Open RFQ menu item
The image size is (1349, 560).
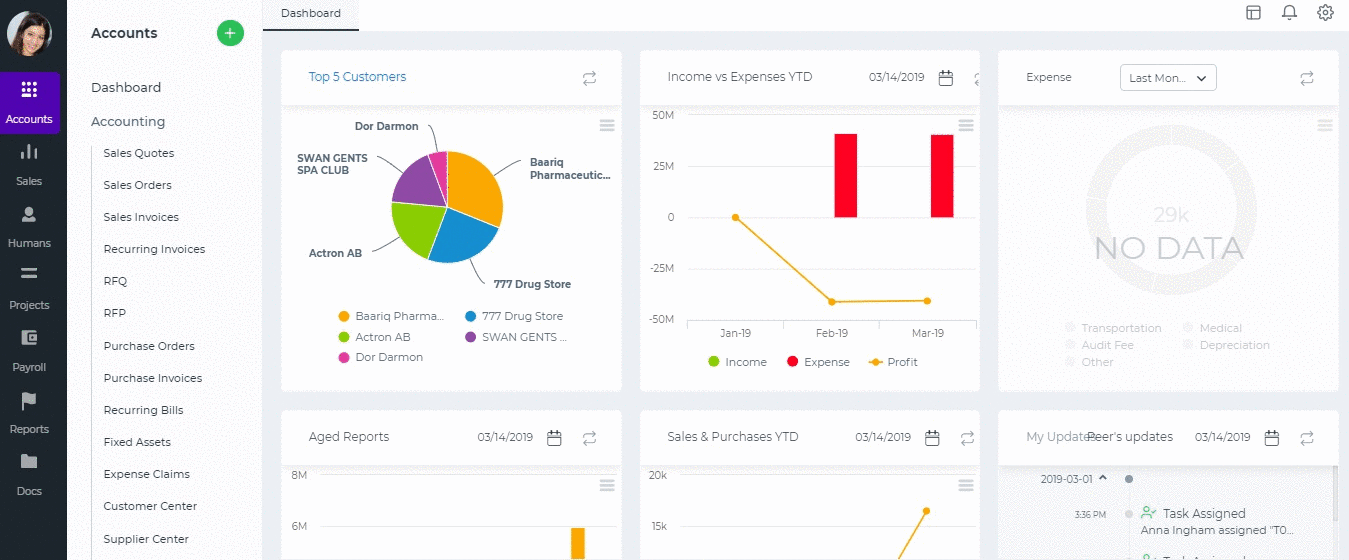point(115,281)
